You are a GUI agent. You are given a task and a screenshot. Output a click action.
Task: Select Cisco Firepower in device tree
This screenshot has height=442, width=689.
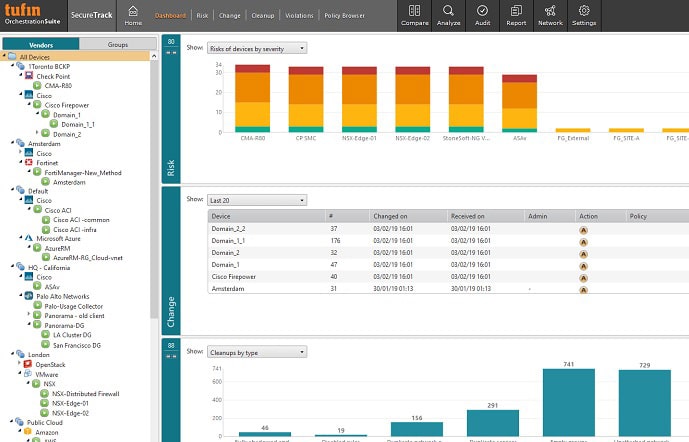click(x=67, y=105)
